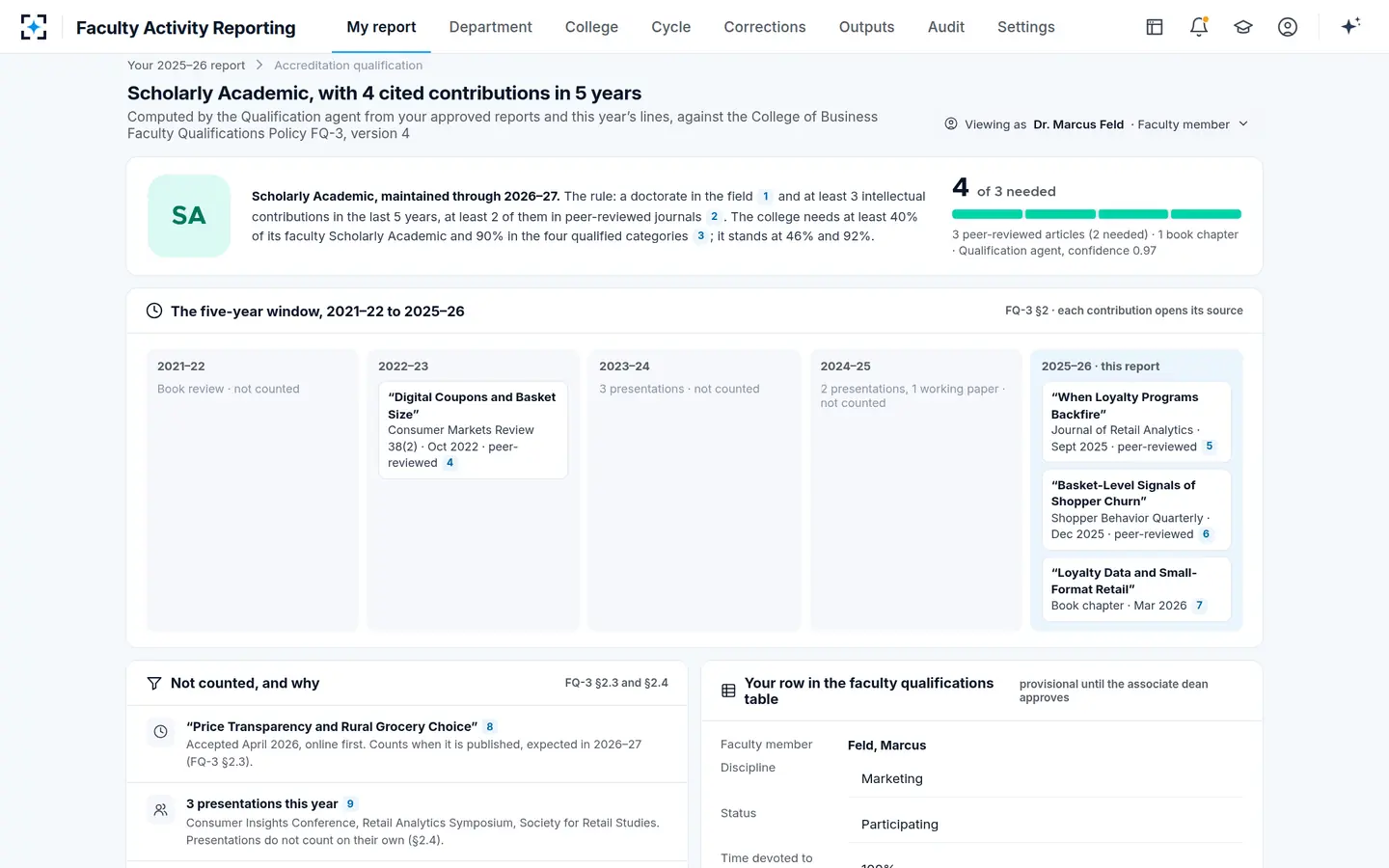Click the Marketing discipline field

[x=1046, y=778]
